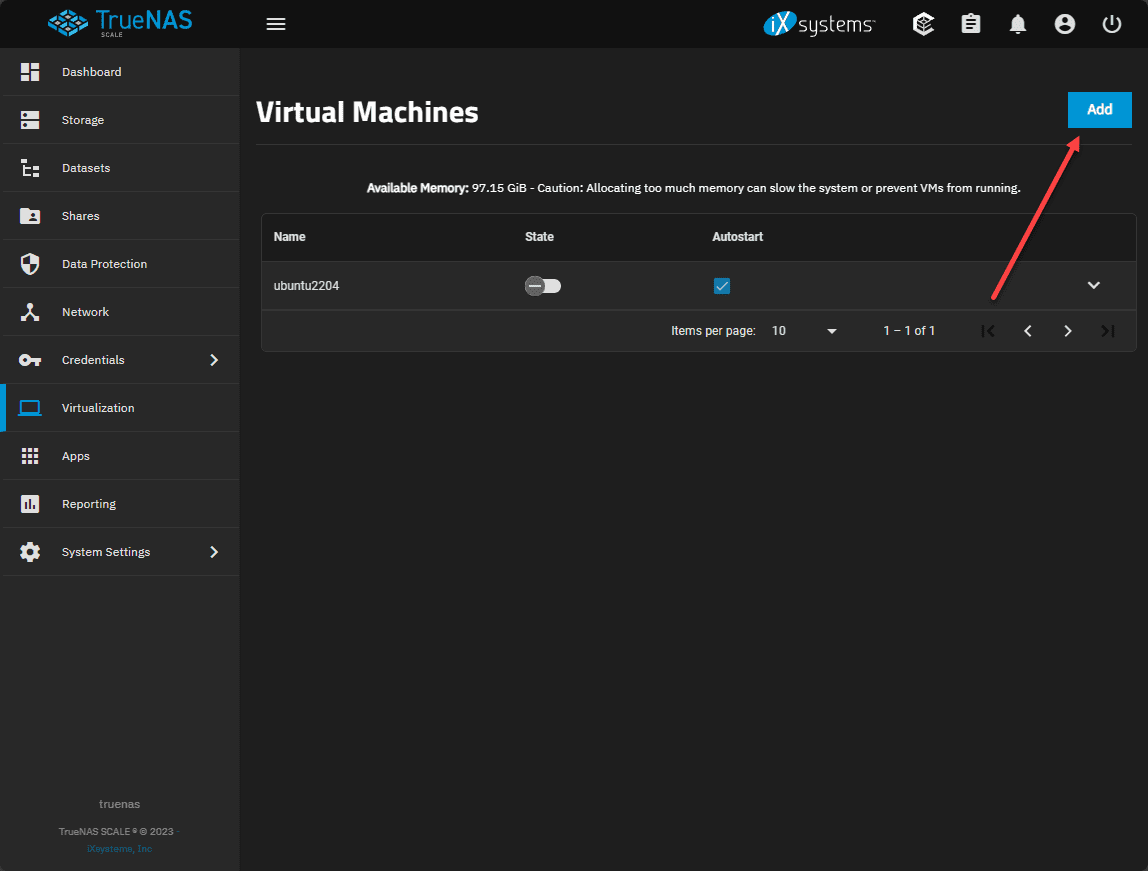This screenshot has width=1148, height=871.
Task: Open the notifications bell icon
Action: tap(1018, 24)
